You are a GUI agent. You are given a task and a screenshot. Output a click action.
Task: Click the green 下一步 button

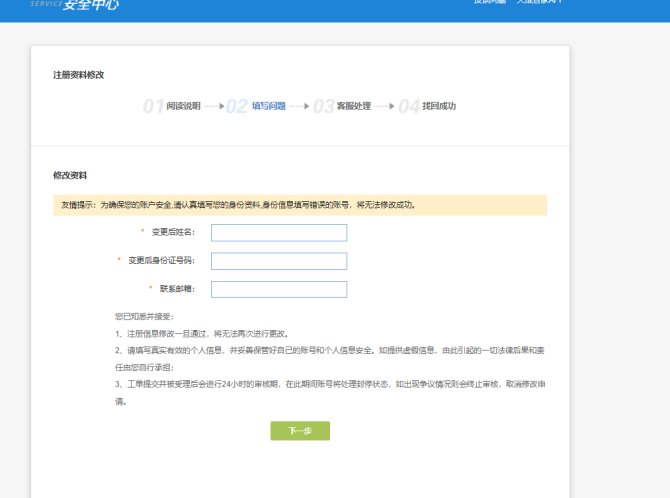point(300,430)
